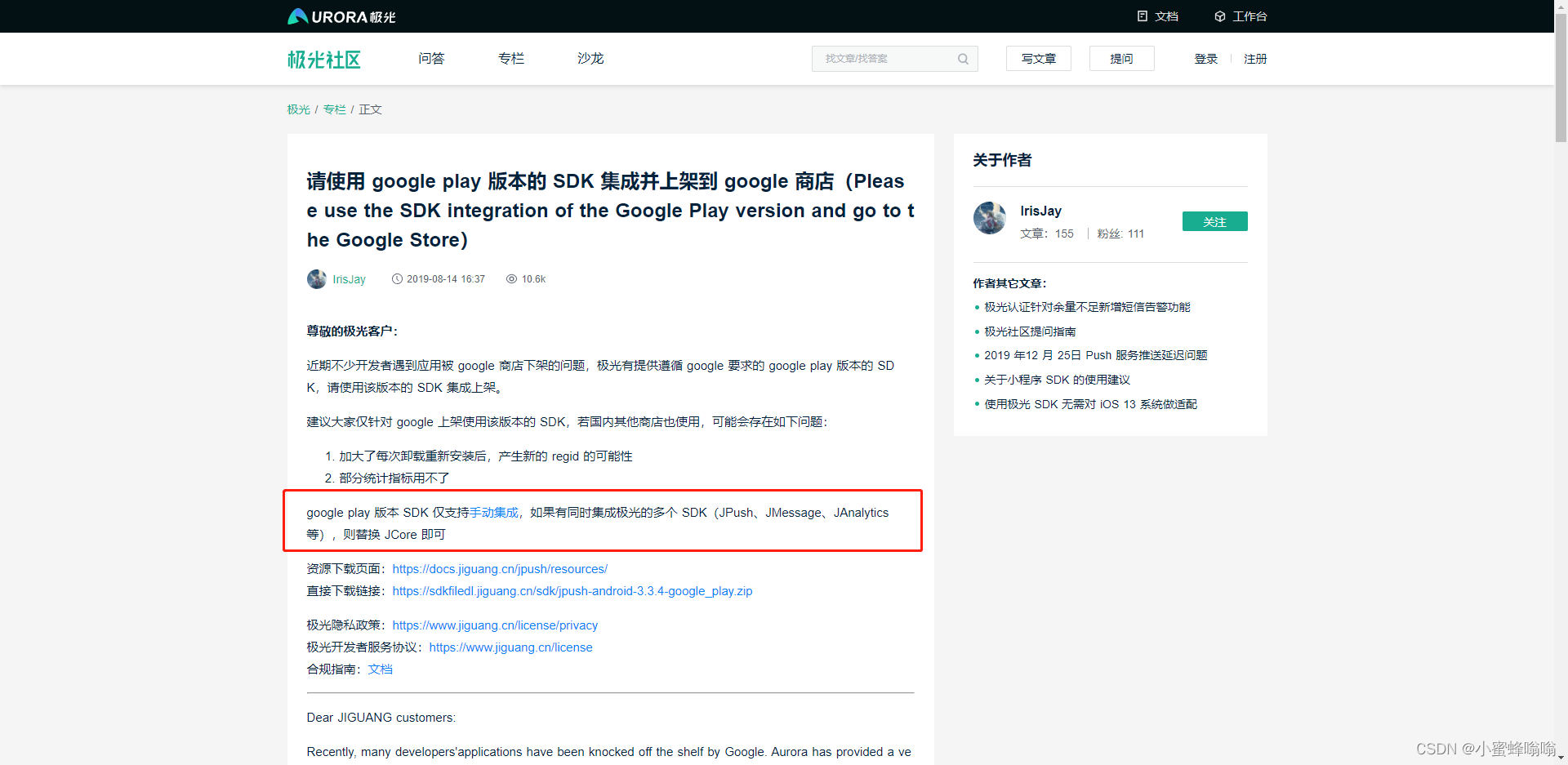Click the 登录 link
Screen dimensions: 1568x765
coord(1206,59)
